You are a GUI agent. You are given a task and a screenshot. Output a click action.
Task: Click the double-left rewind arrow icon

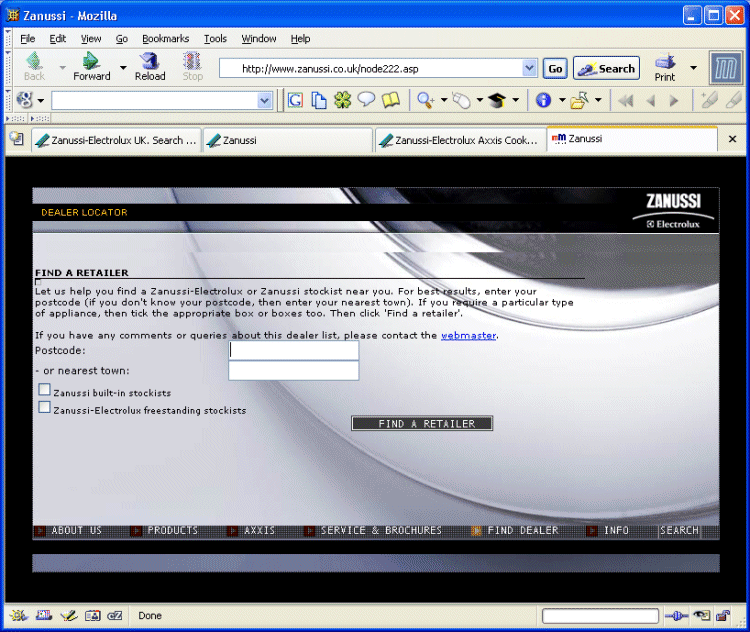click(x=626, y=100)
